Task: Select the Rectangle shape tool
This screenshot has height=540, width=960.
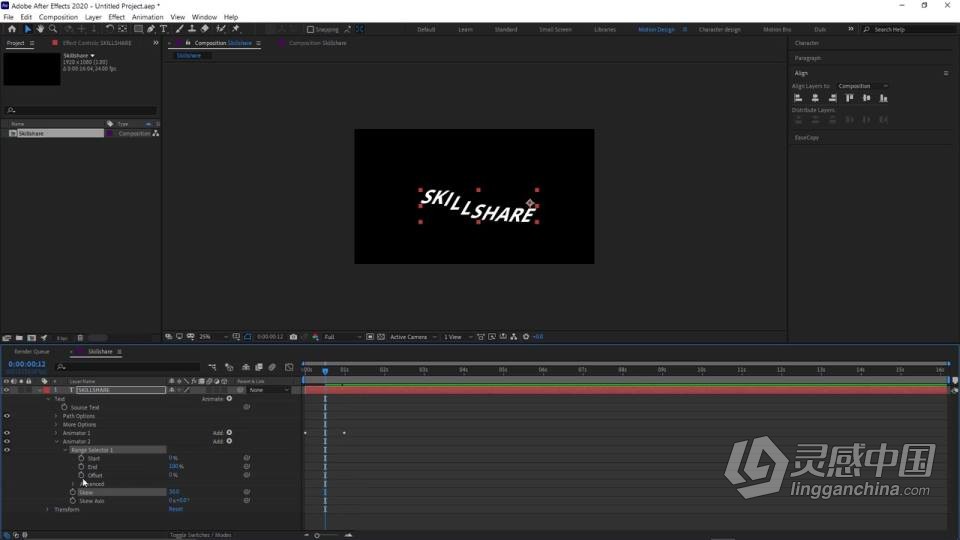Action: click(x=138, y=29)
